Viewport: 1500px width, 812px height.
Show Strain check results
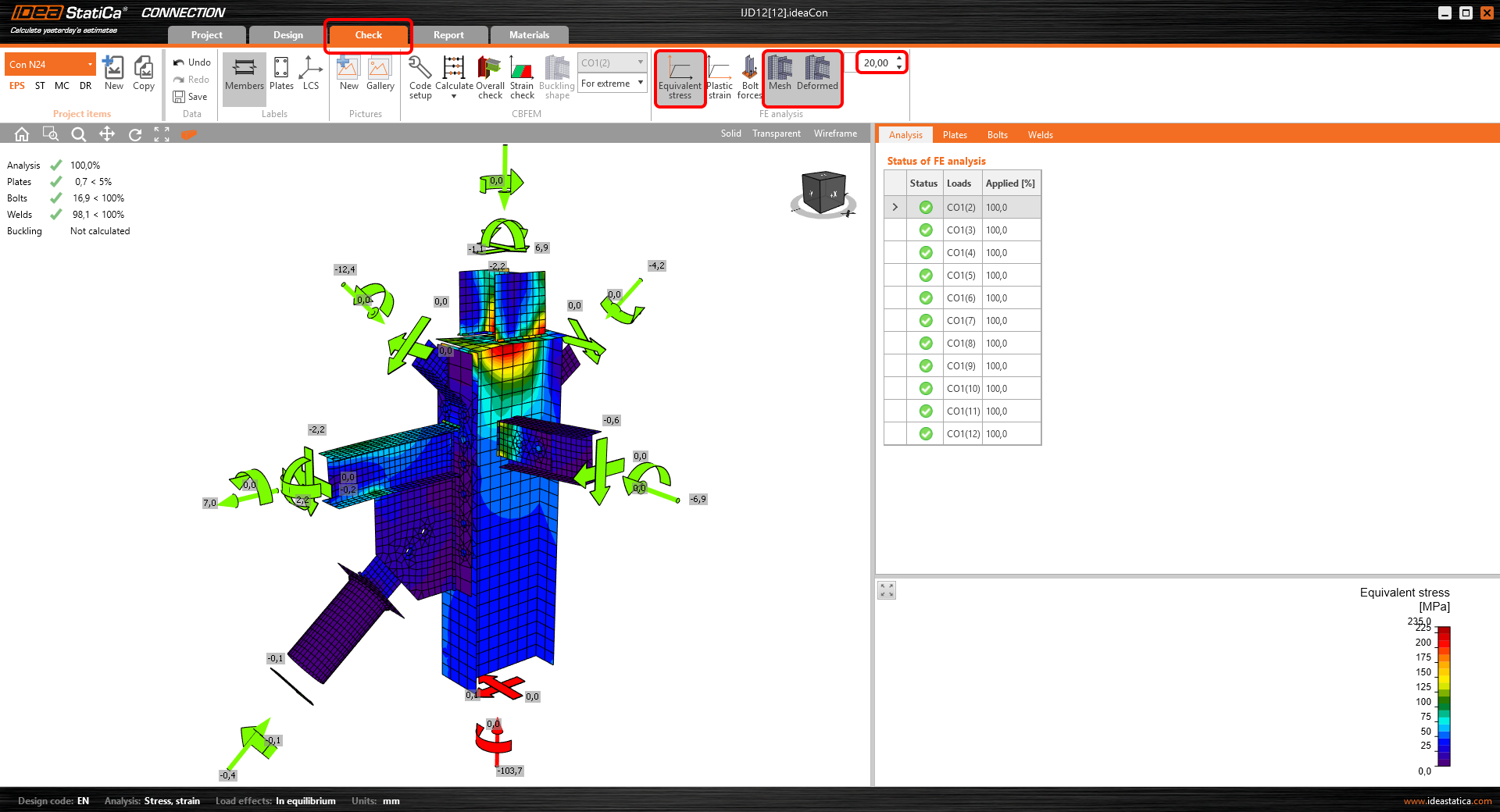click(522, 77)
